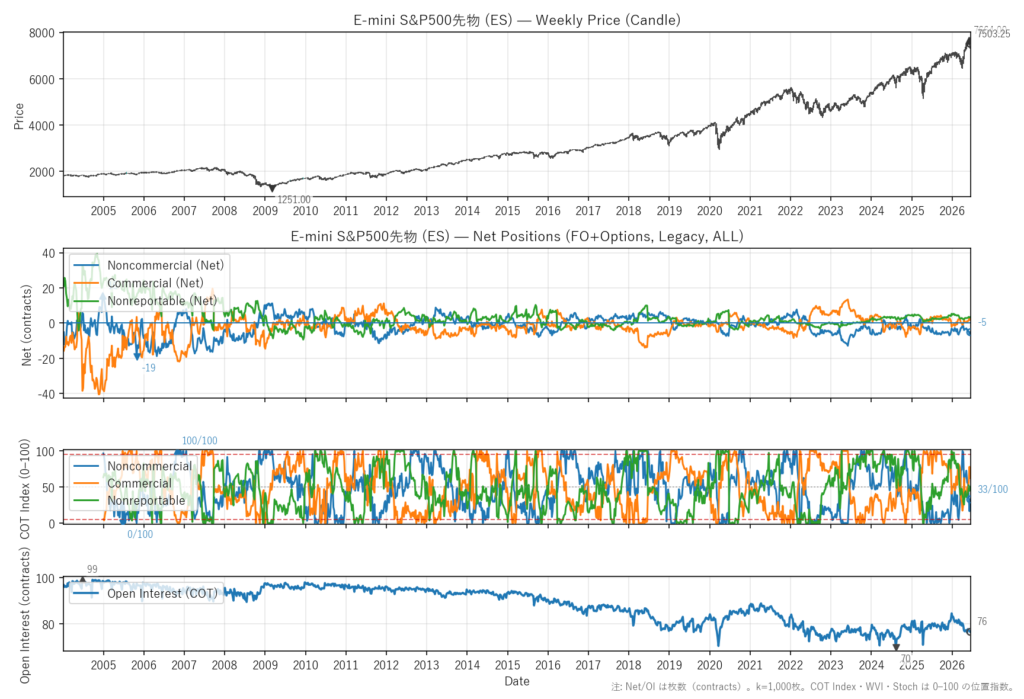Click the 80 tick on the open interest axis
1024x699 pixels.
click(x=49, y=625)
